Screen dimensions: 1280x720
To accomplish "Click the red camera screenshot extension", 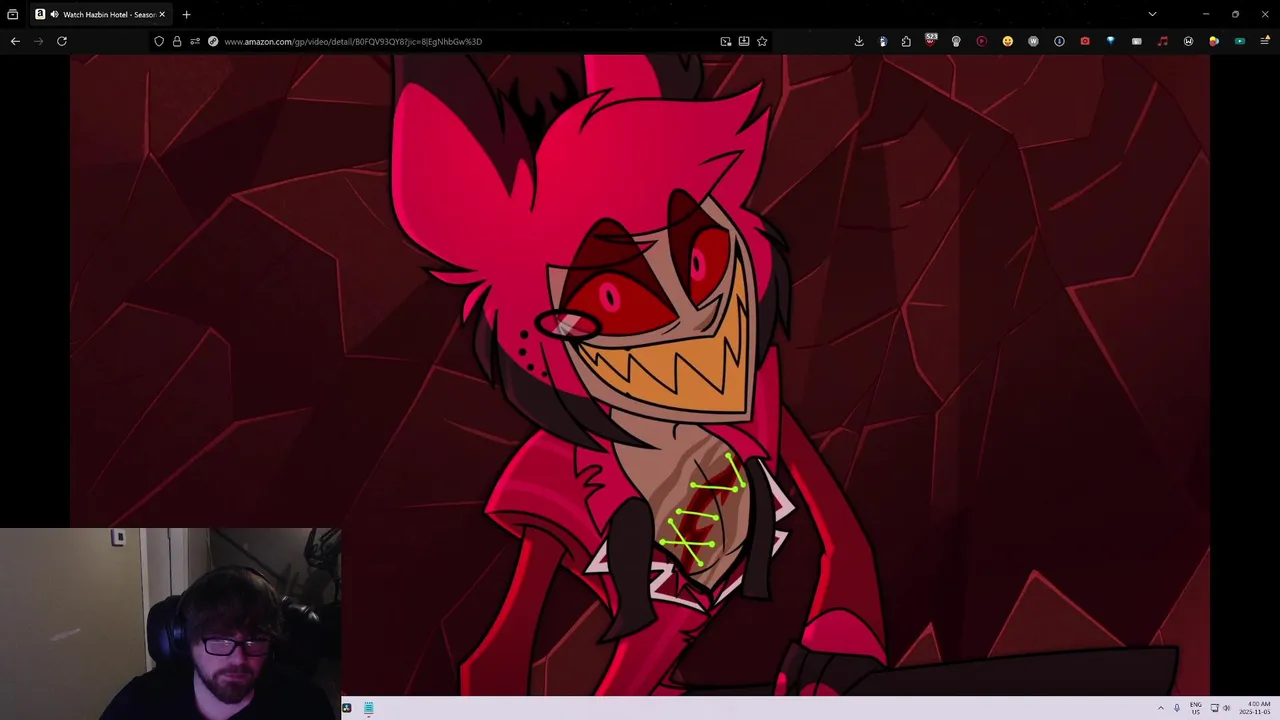I will [1085, 41].
